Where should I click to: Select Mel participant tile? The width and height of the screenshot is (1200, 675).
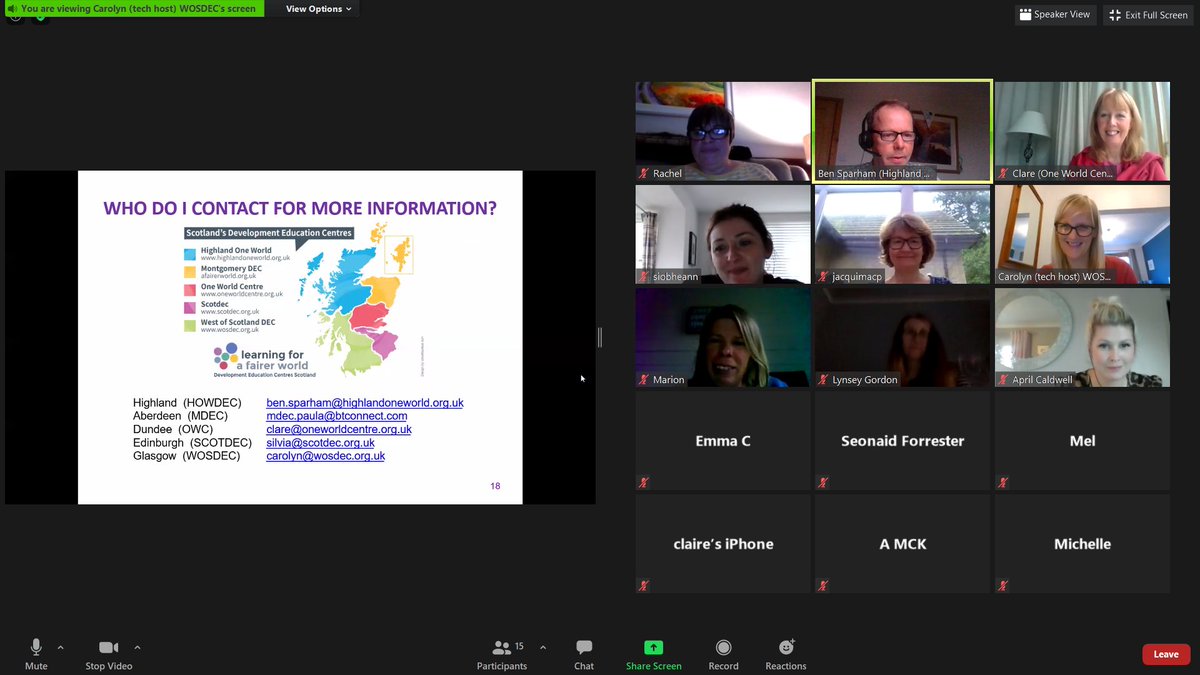pos(1082,440)
